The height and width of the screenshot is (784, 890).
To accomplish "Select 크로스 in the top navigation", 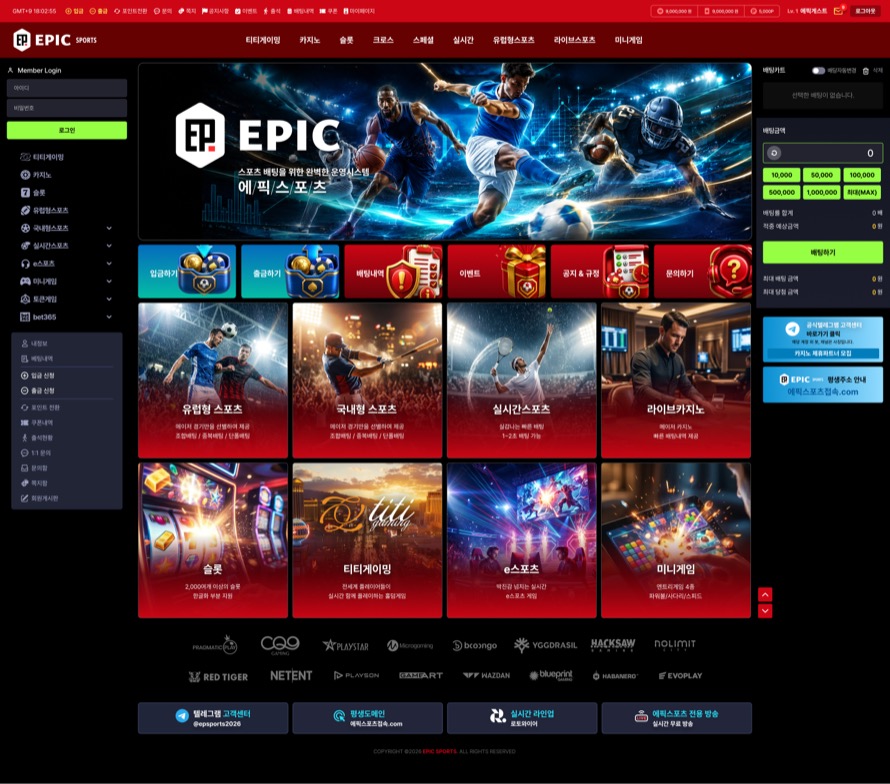I will click(x=383, y=40).
